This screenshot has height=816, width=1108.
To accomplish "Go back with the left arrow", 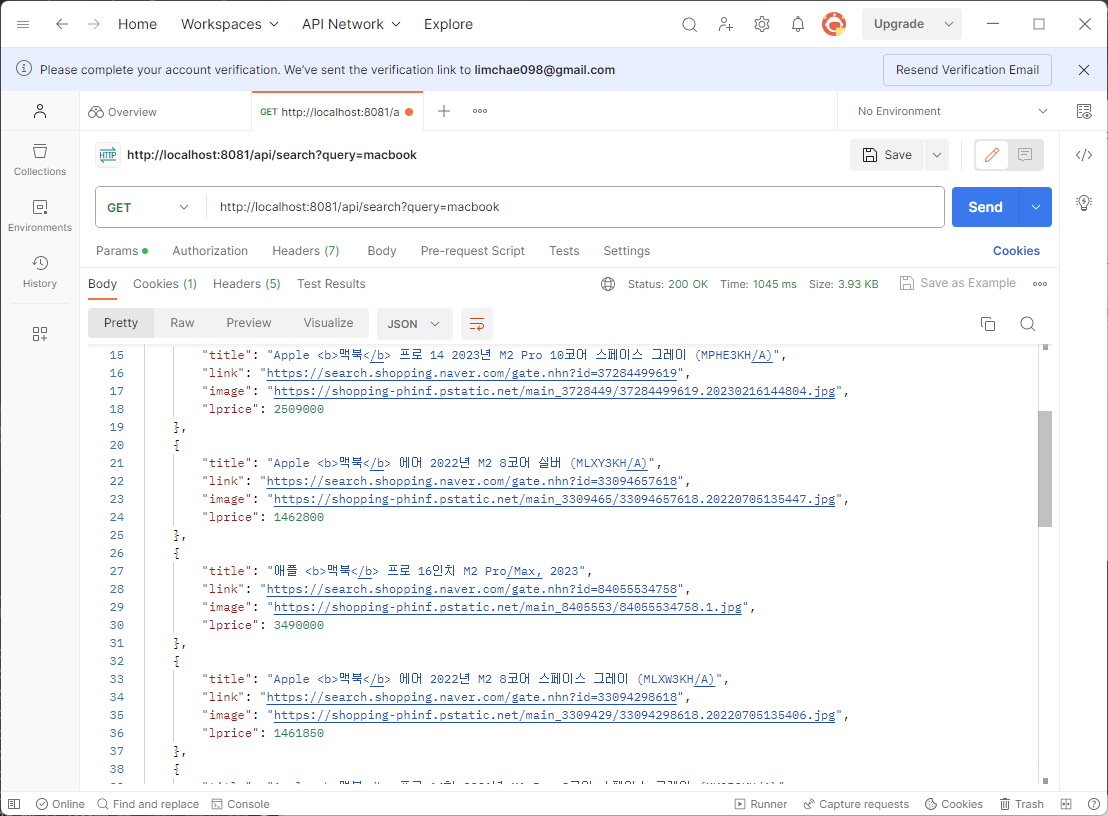I will [62, 24].
